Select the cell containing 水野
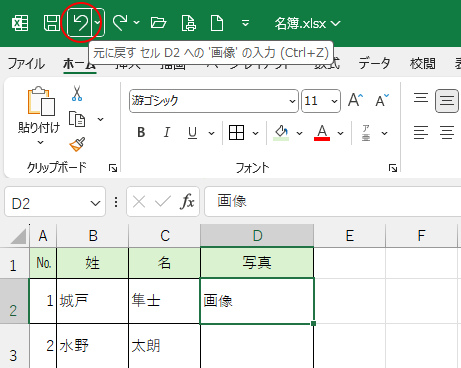 coord(93,346)
